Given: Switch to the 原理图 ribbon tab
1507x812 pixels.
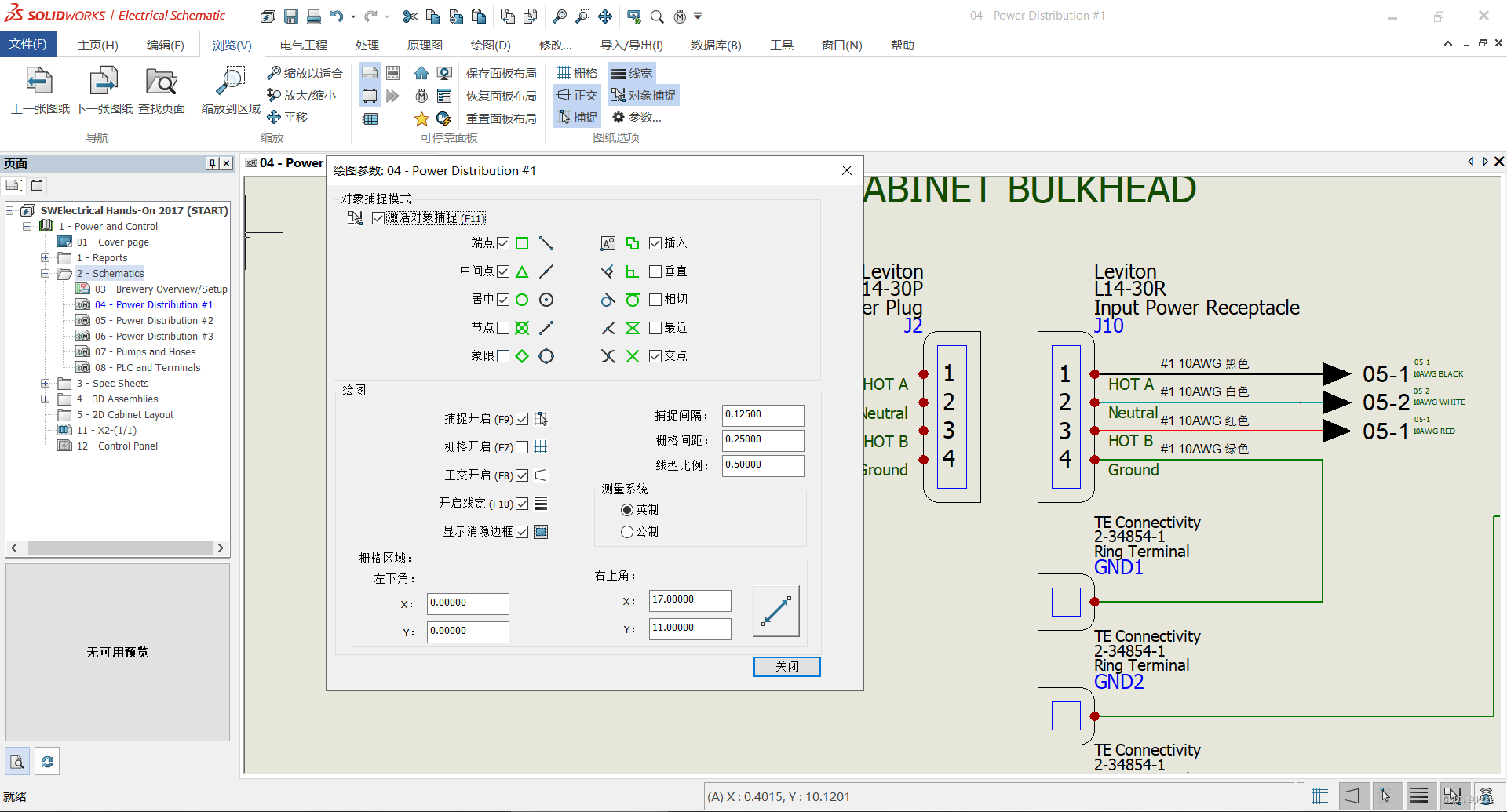Looking at the screenshot, I should (425, 45).
